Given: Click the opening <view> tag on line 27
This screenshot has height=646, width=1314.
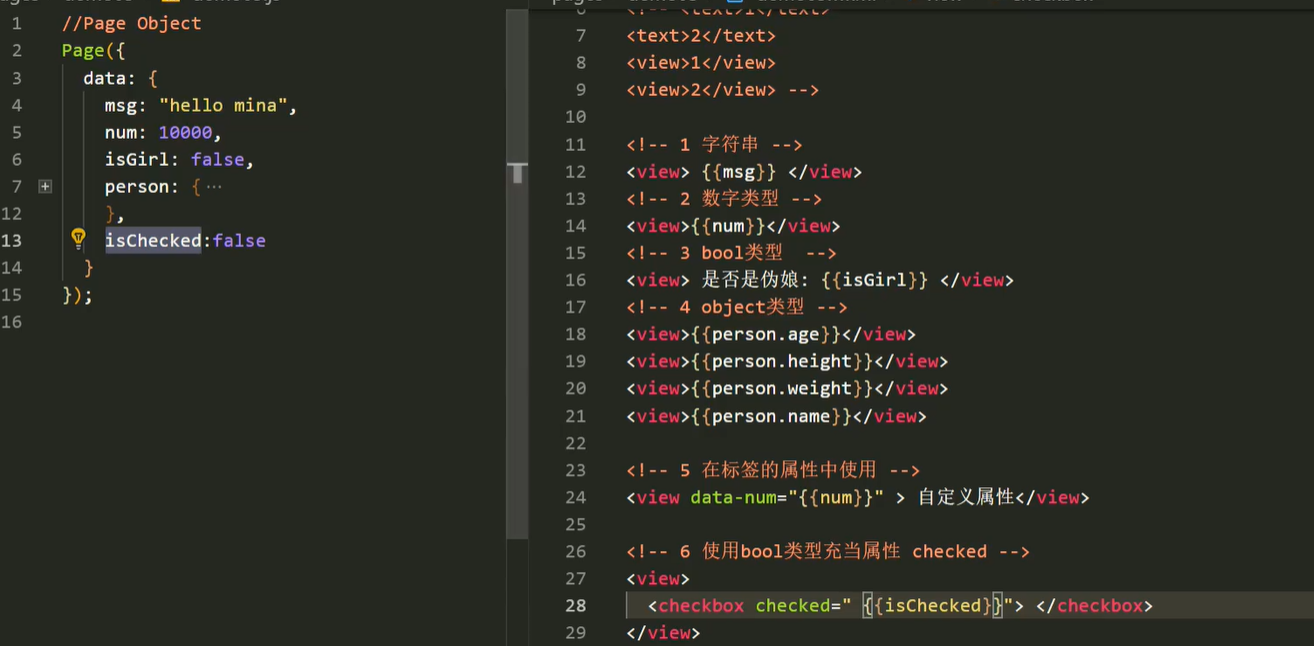Looking at the screenshot, I should pos(658,578).
